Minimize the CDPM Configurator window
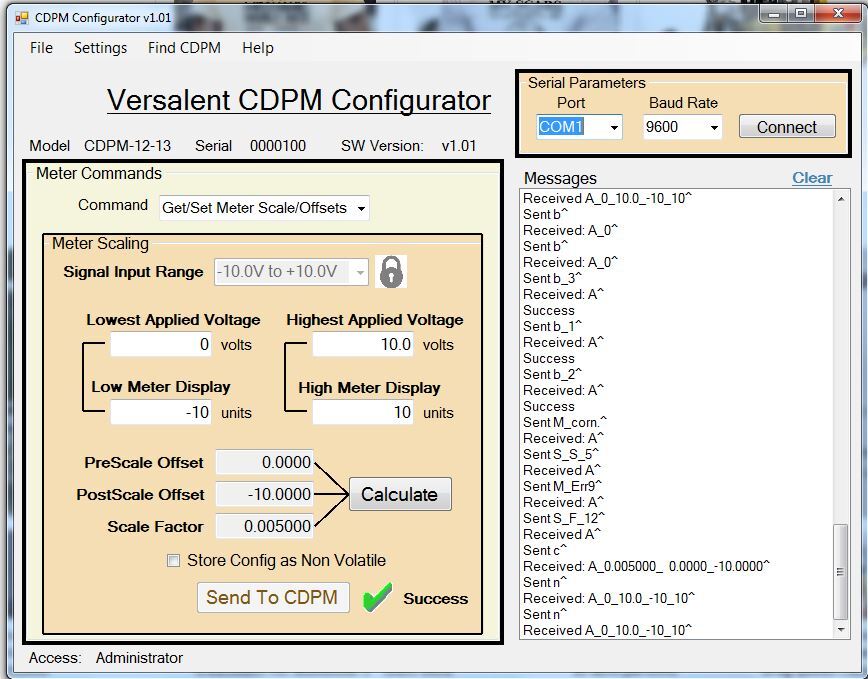Image resolution: width=868 pixels, height=679 pixels. [774, 14]
